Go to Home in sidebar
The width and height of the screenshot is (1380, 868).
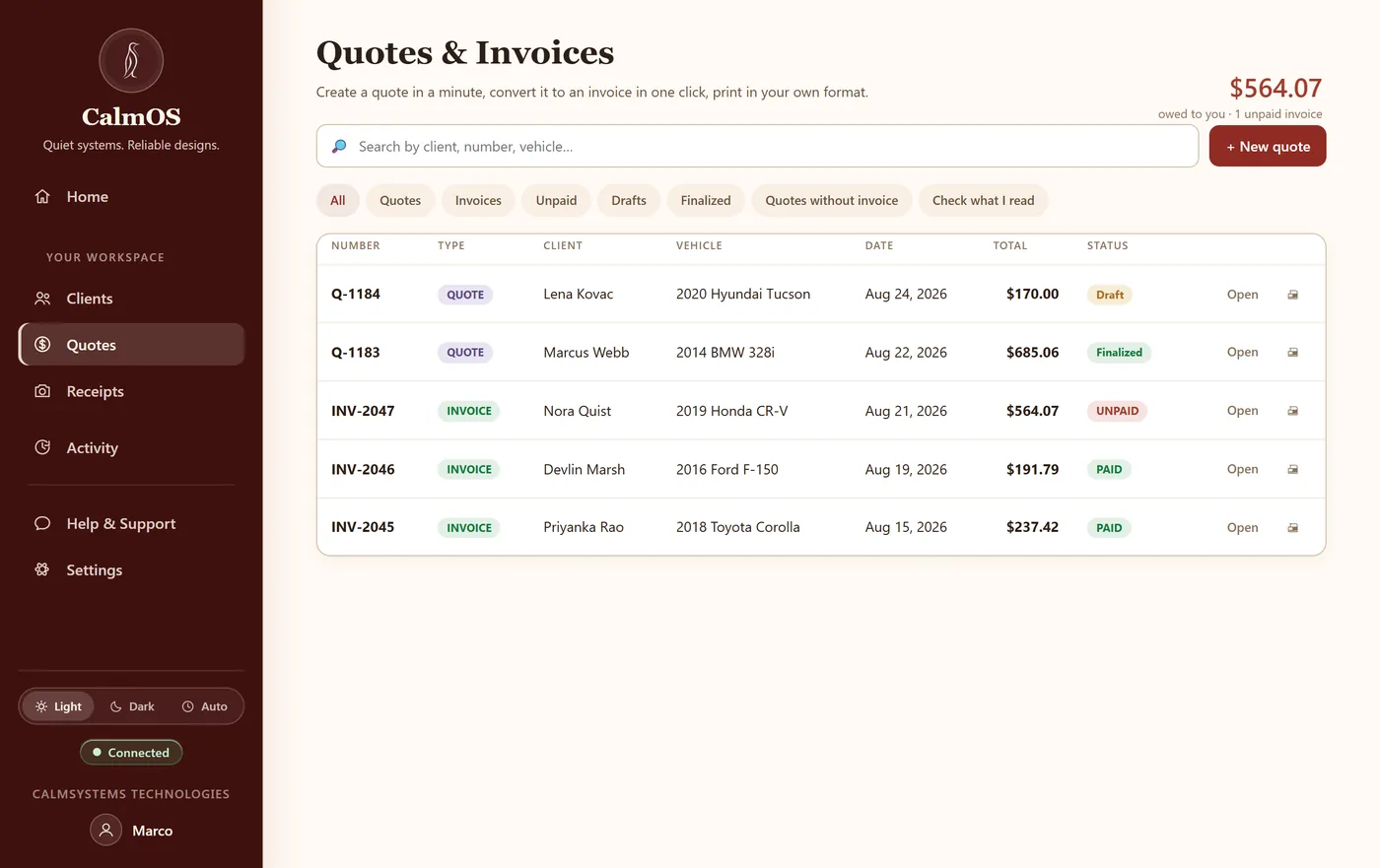coord(131,196)
